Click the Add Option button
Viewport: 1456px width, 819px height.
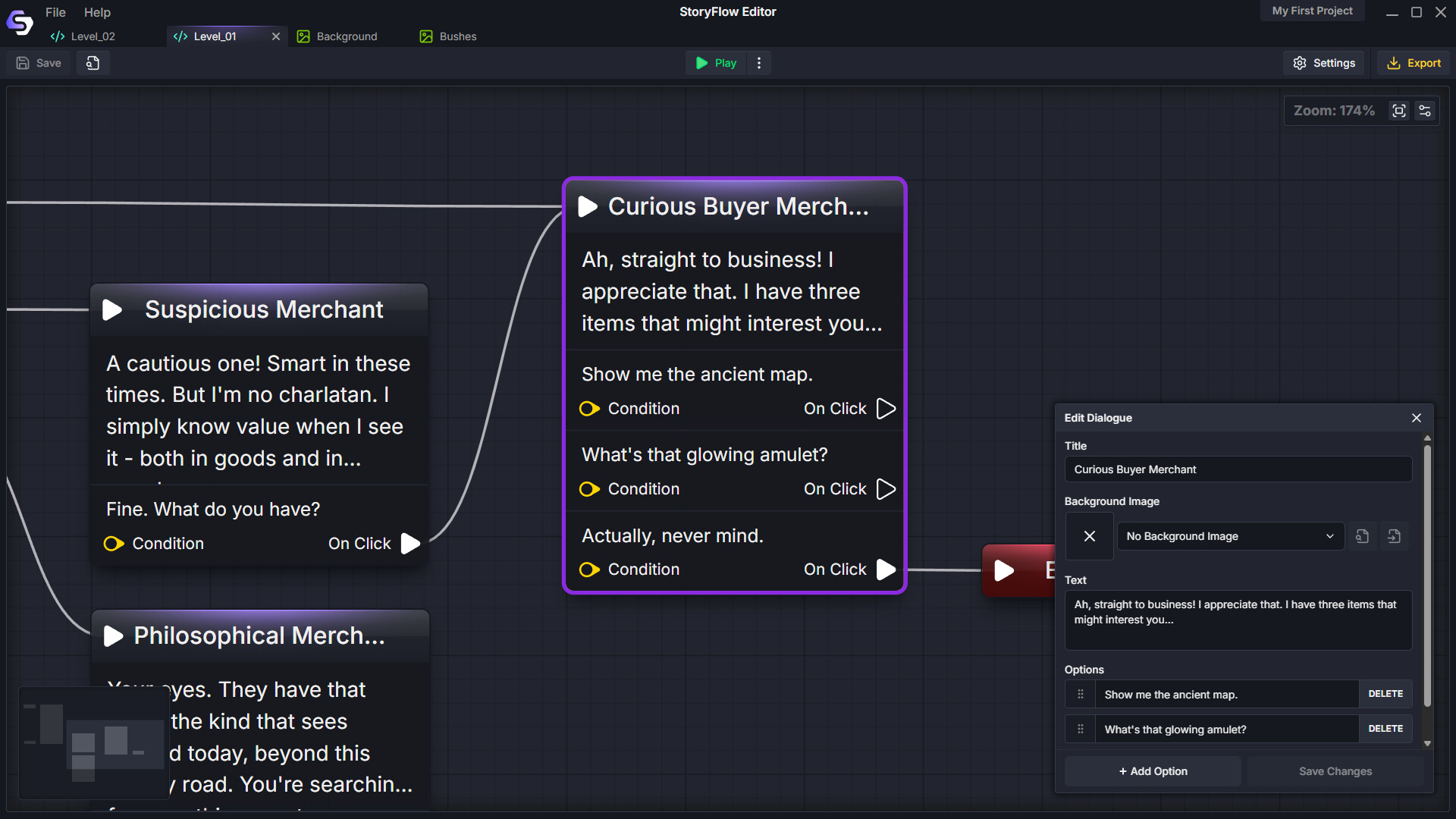[1153, 771]
